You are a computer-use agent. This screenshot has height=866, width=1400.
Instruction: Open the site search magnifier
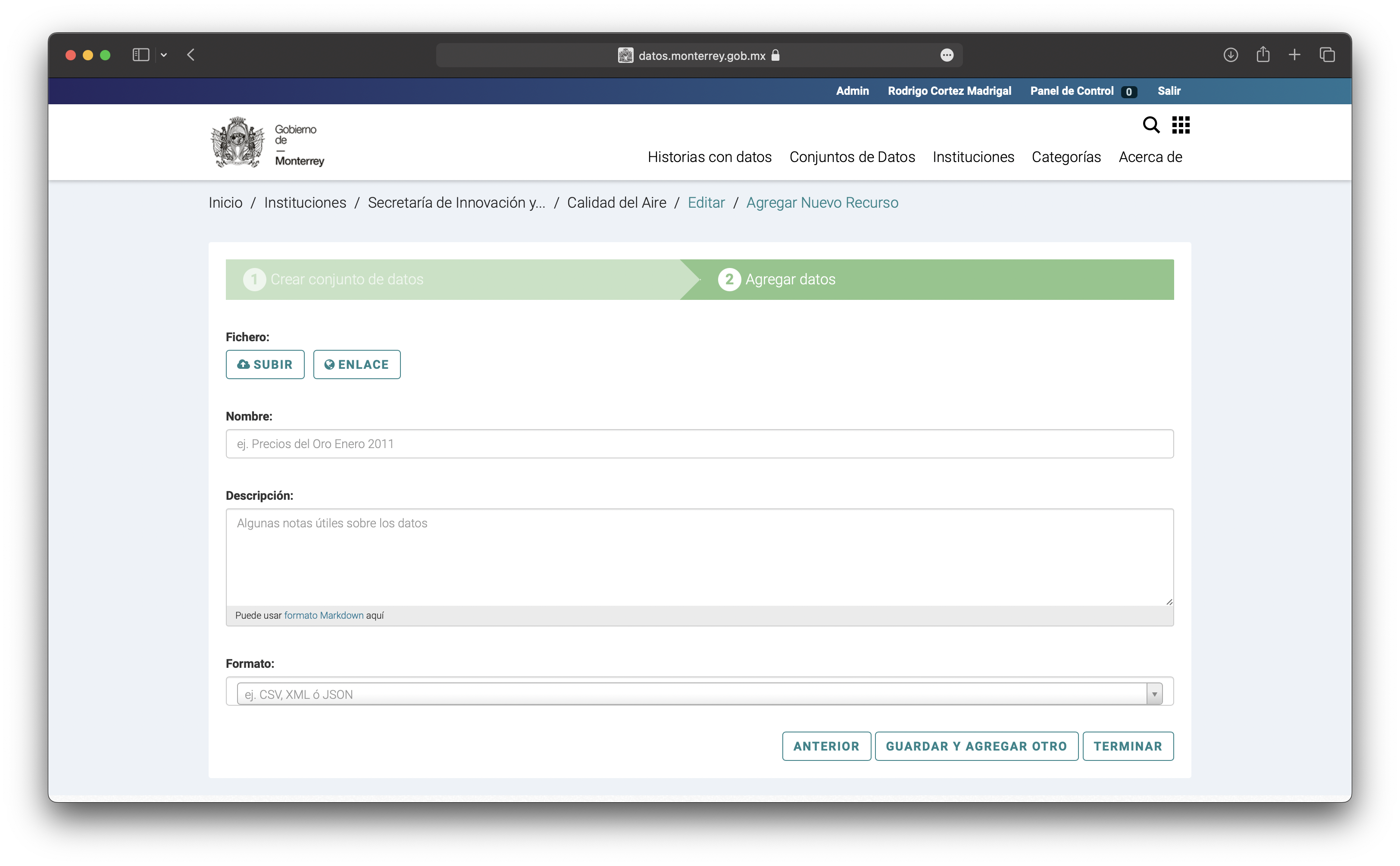(1151, 124)
